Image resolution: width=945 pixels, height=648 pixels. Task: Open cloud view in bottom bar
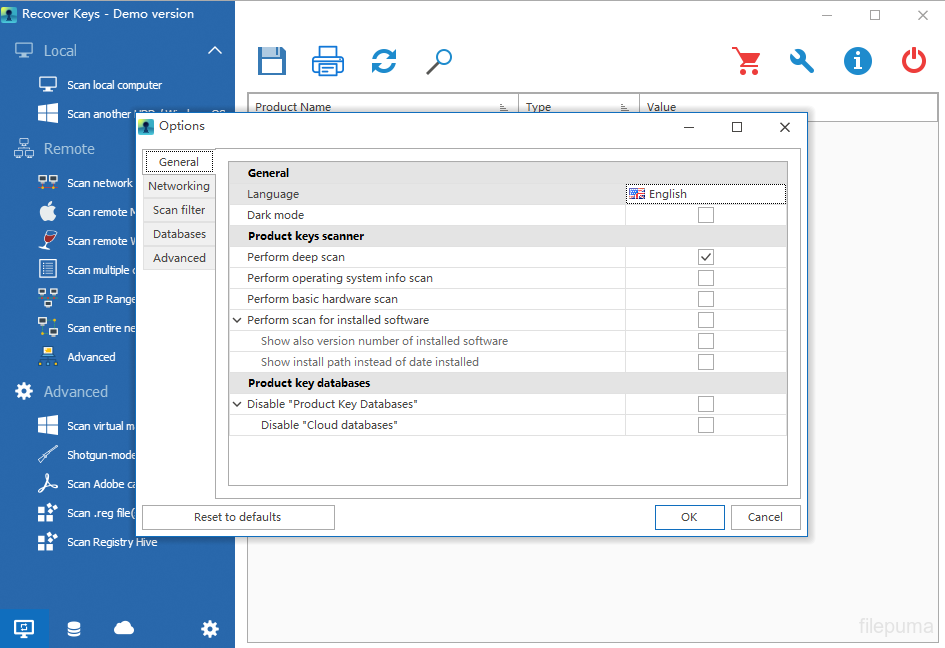tap(124, 628)
